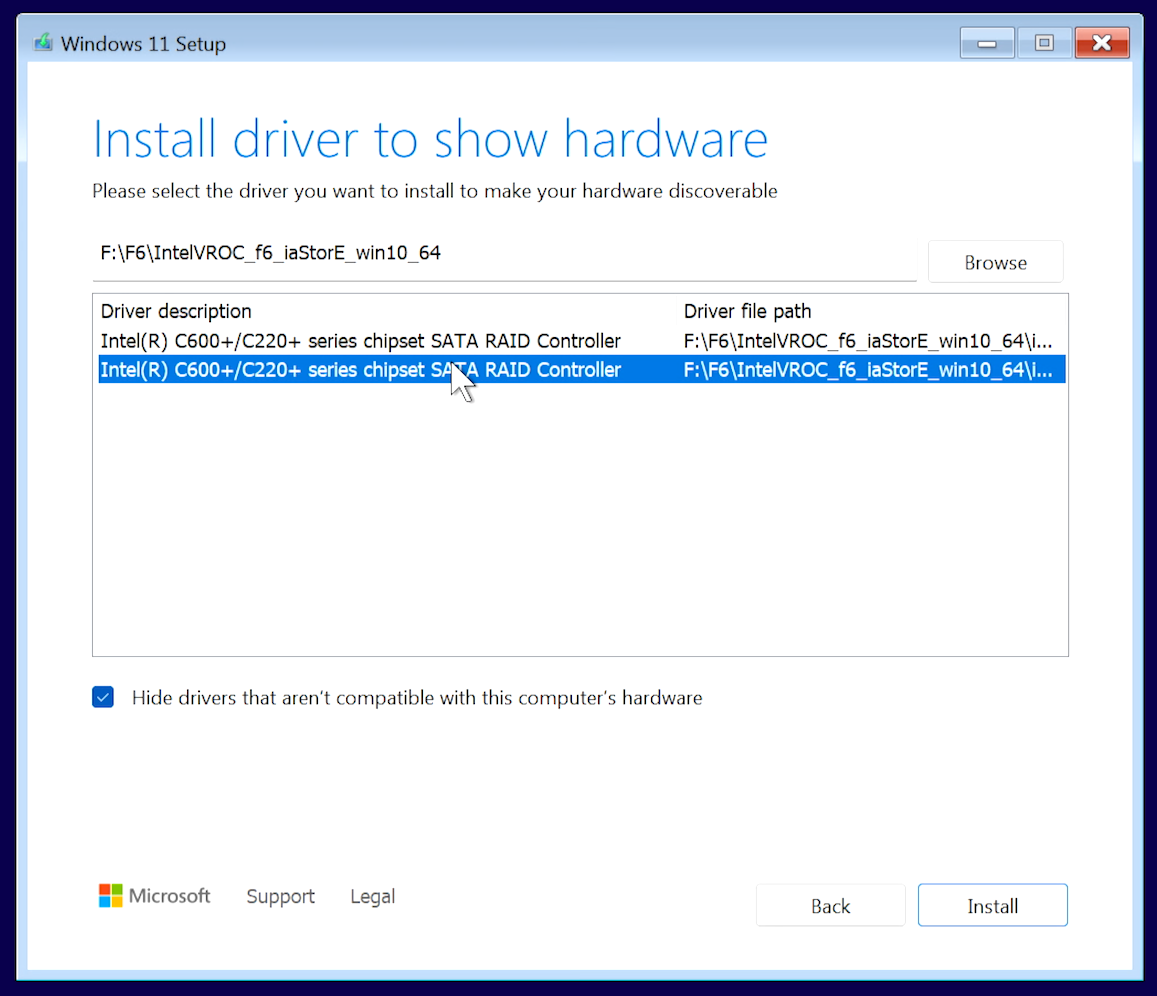Click the Hide drivers checkbox label text
Image resolution: width=1157 pixels, height=996 pixels.
point(417,698)
